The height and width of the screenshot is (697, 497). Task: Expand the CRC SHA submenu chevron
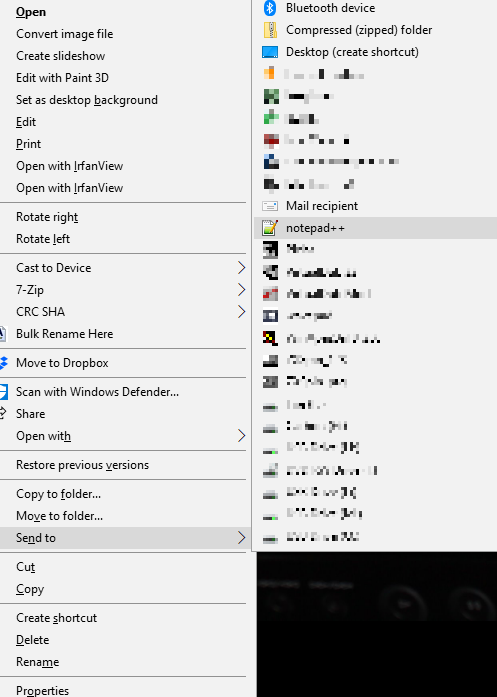click(x=241, y=312)
